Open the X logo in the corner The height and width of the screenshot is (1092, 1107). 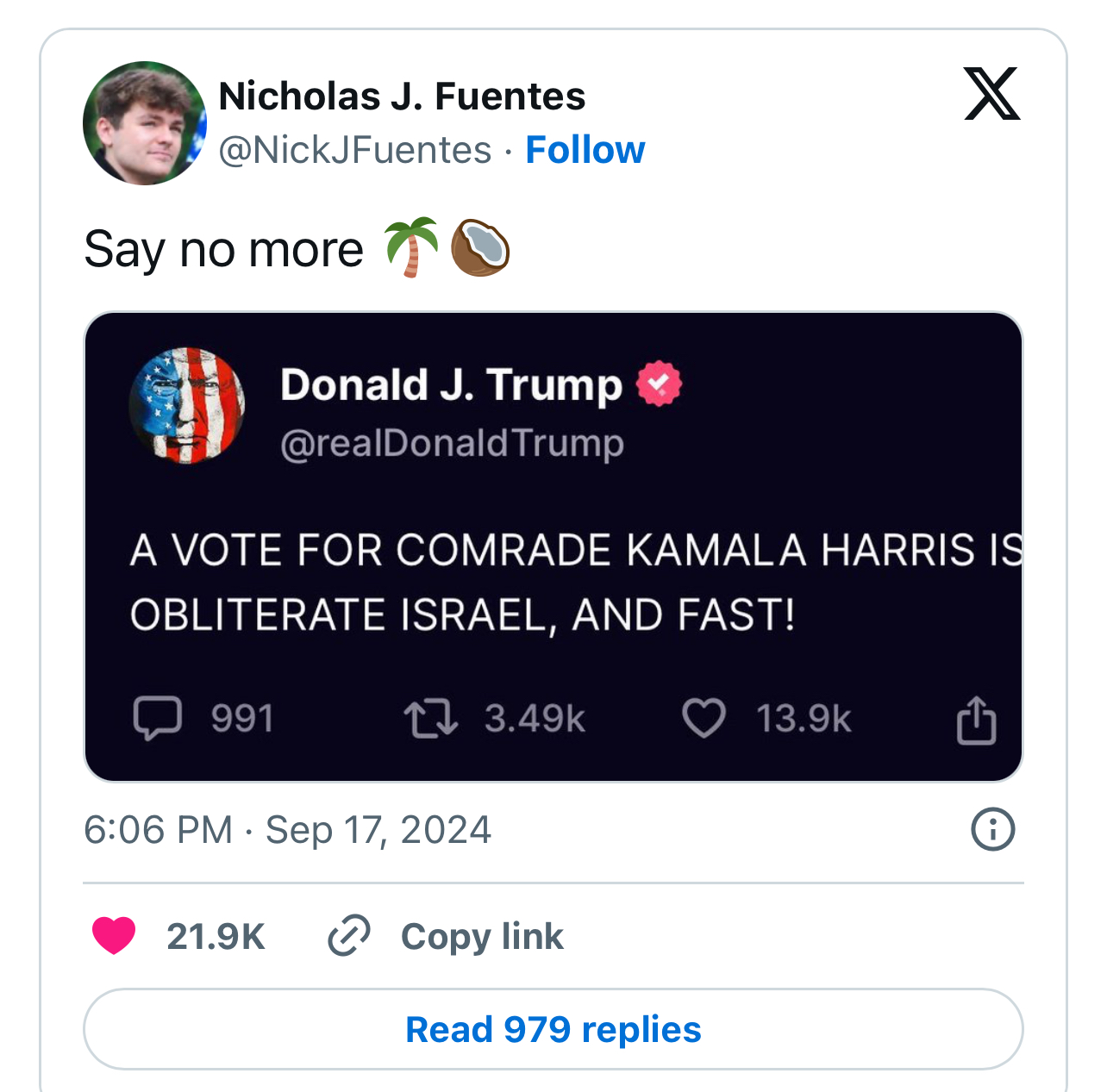991,93
